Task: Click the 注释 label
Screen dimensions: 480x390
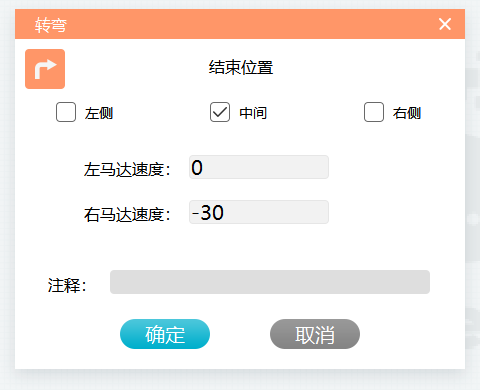Action: point(67,285)
